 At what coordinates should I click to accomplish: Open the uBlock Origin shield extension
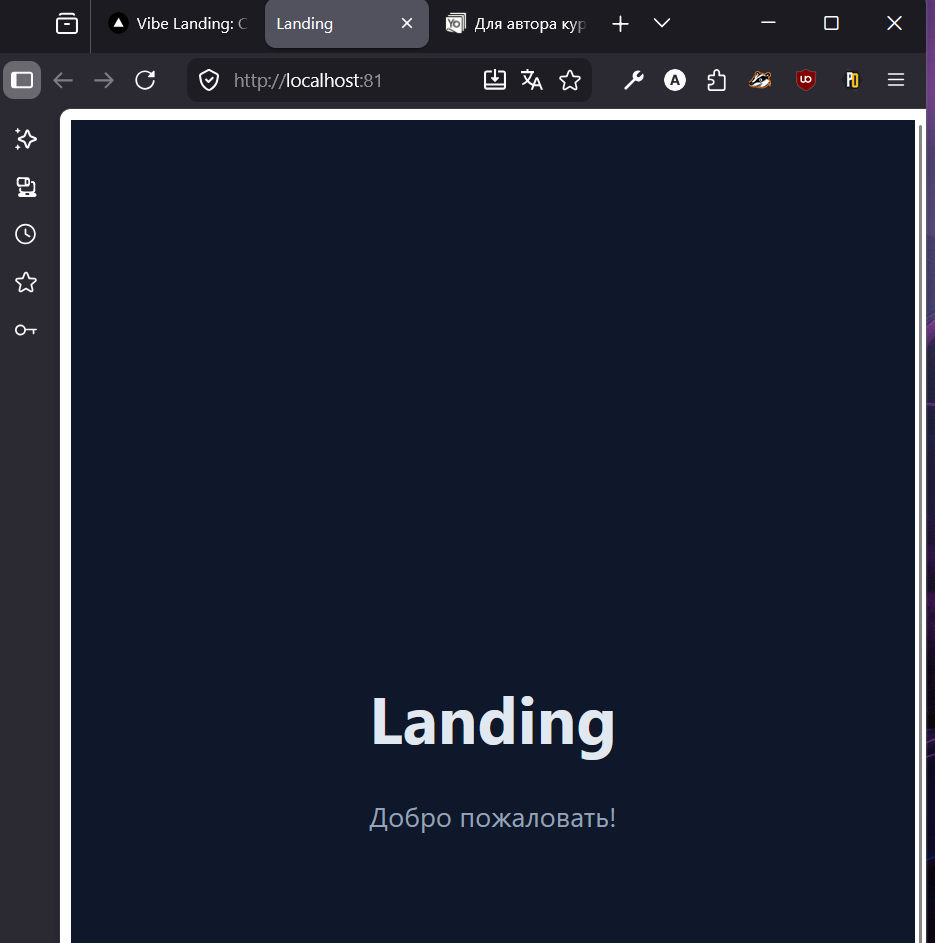805,80
